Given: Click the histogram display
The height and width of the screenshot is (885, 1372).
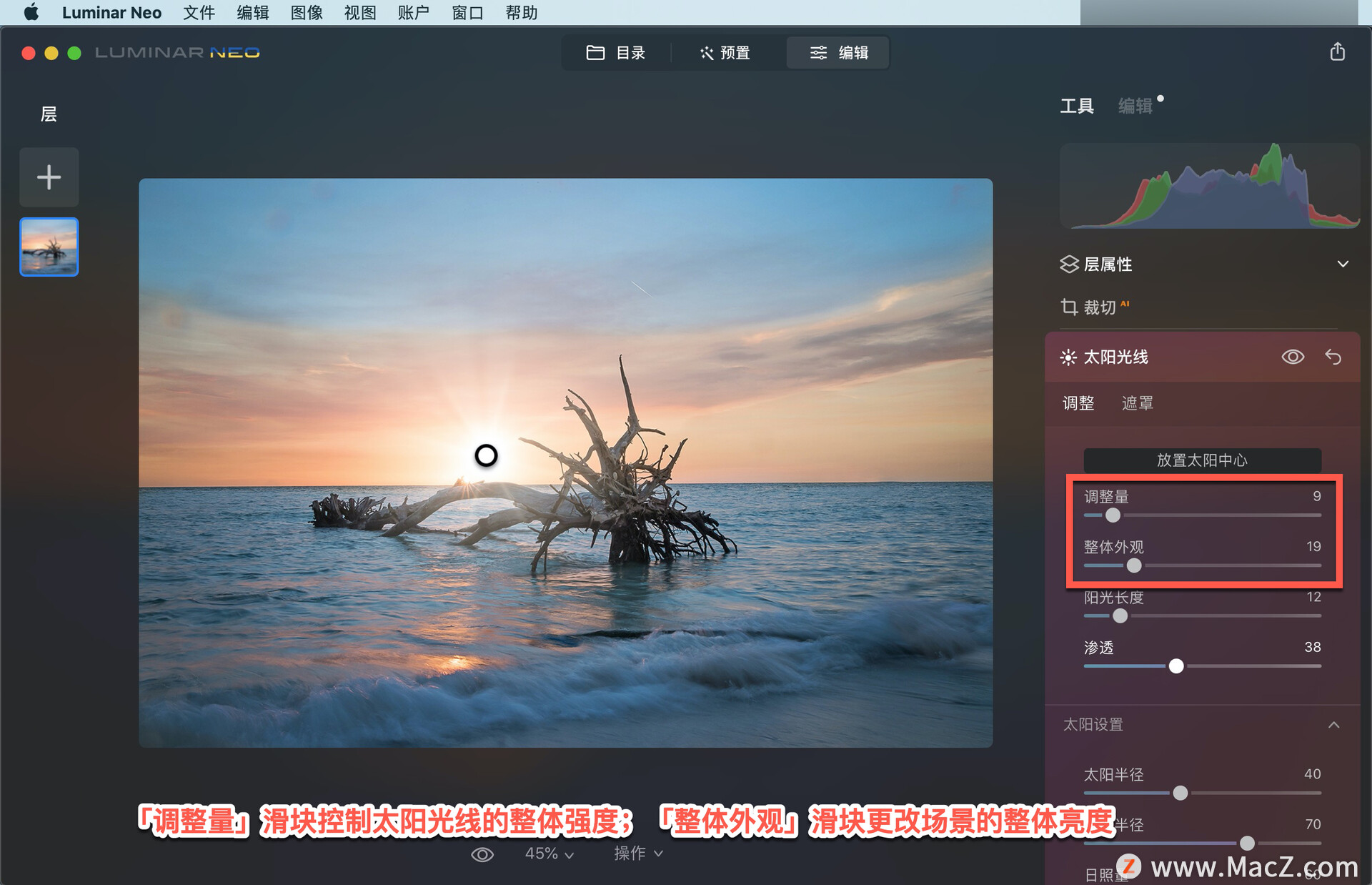Looking at the screenshot, I should pos(1209,185).
